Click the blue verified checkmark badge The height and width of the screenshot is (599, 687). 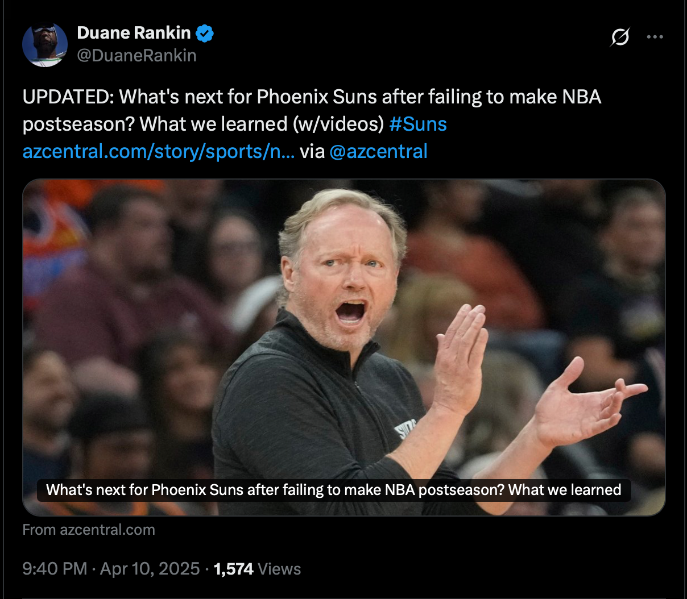pyautogui.click(x=205, y=33)
